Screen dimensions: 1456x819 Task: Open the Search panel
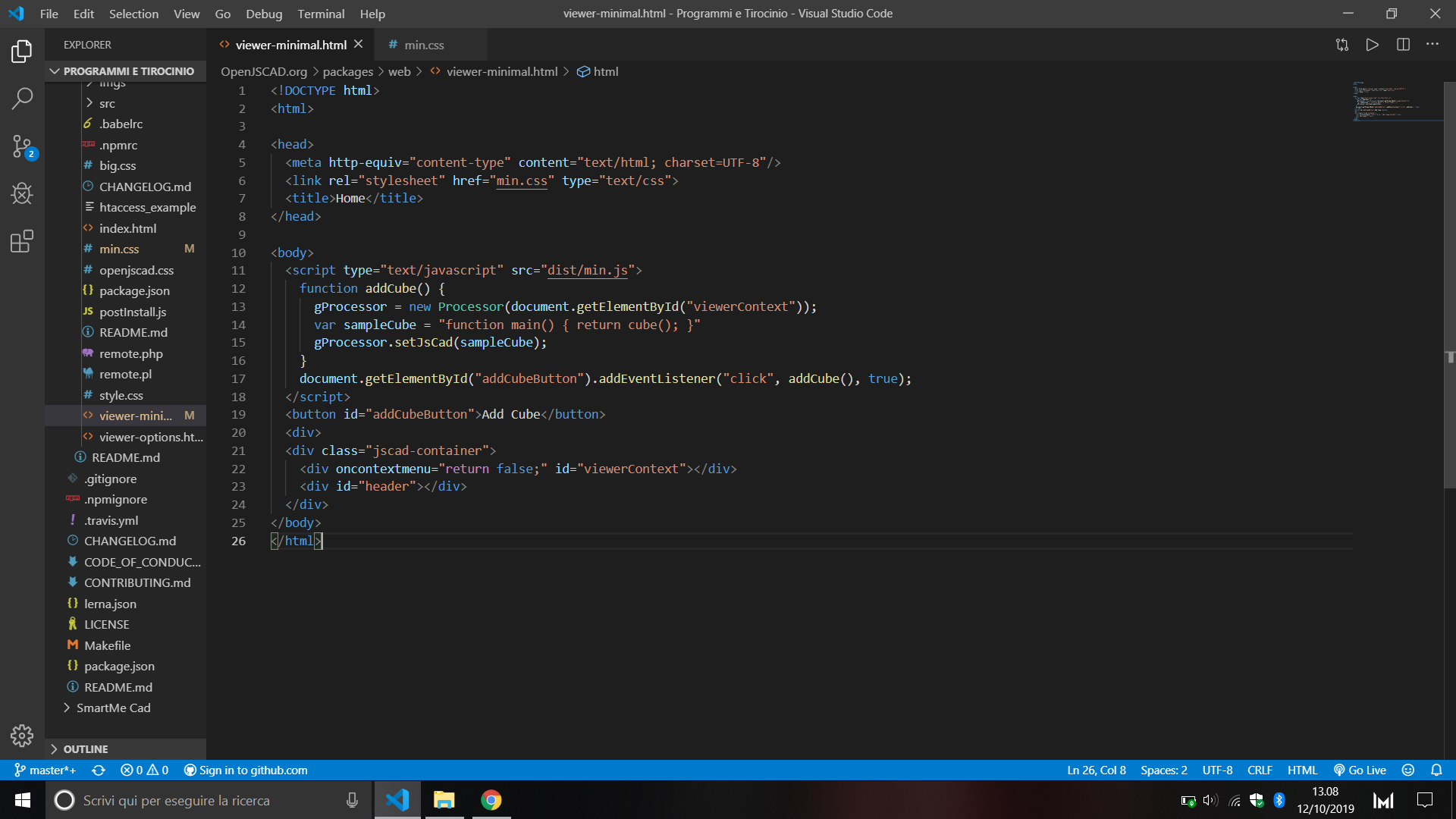tap(22, 99)
